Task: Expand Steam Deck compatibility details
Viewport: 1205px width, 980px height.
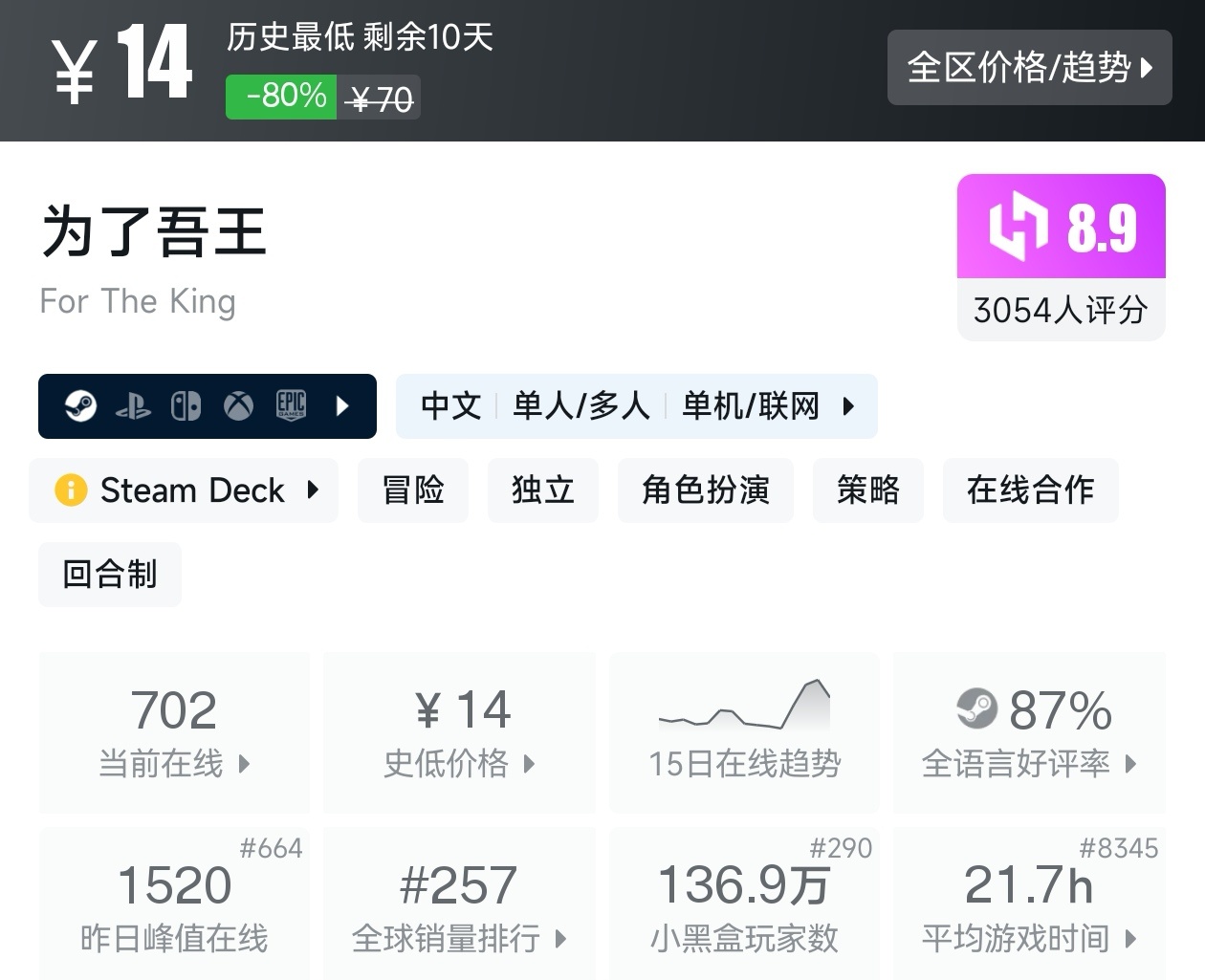Action: (x=313, y=490)
